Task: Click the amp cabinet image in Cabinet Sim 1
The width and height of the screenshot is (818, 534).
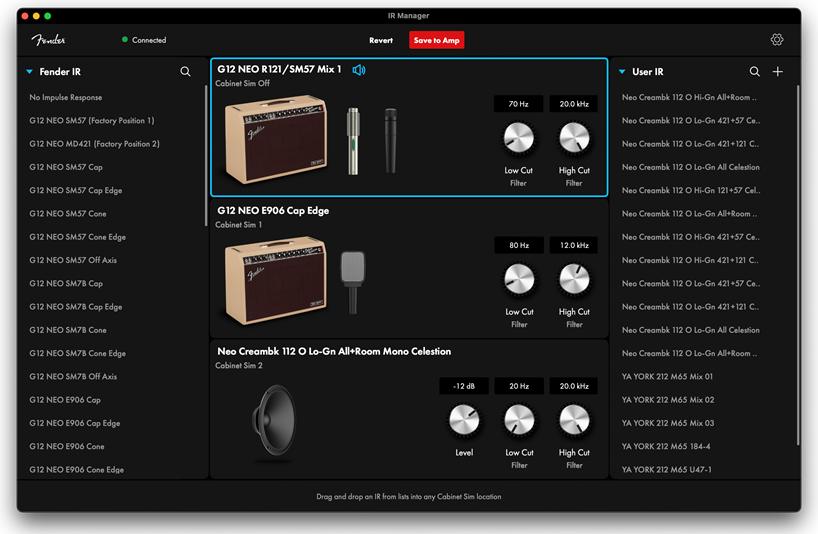Action: tap(276, 280)
